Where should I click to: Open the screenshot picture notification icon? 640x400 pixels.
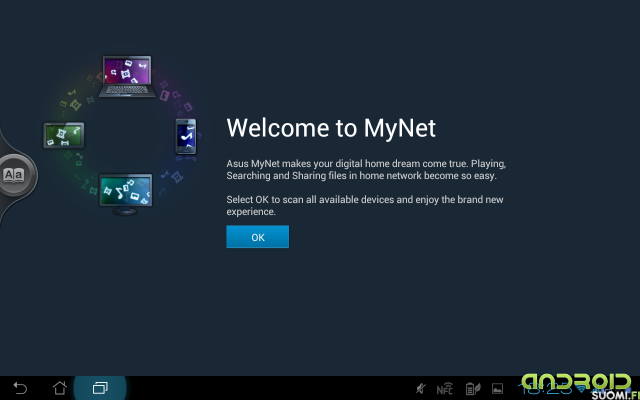point(497,388)
